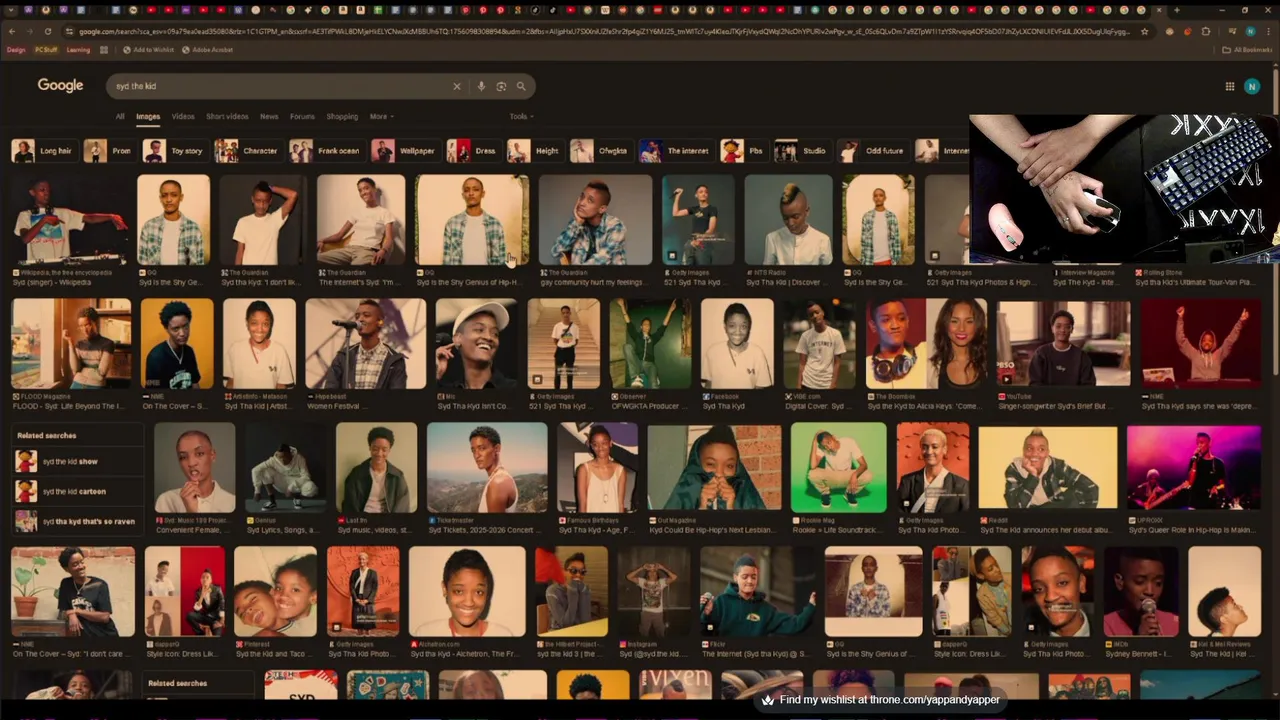This screenshot has width=1280, height=720.
Task: Click syd tha kyd that's so raven search
Action: click(x=76, y=521)
